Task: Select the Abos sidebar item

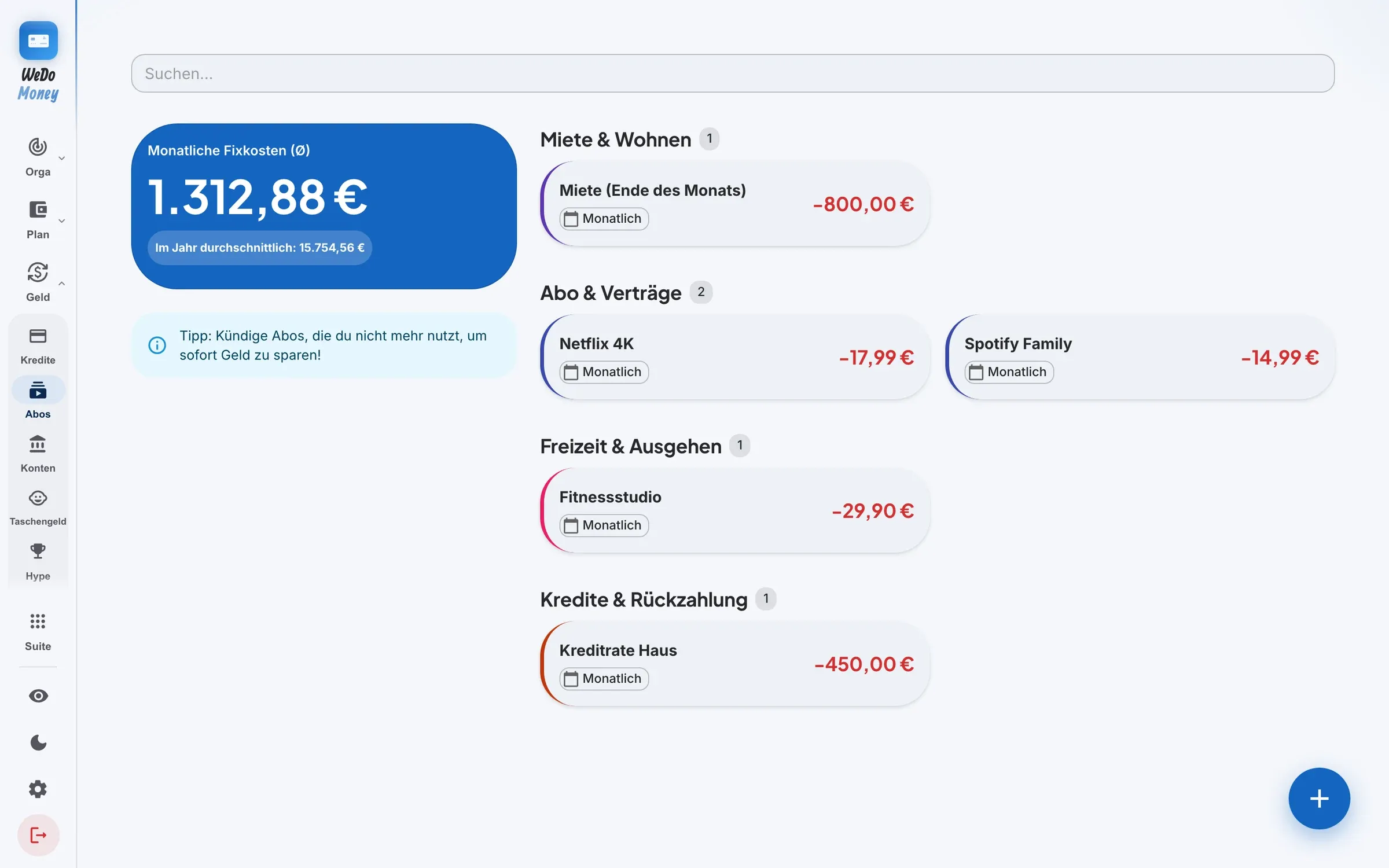Action: 38,400
